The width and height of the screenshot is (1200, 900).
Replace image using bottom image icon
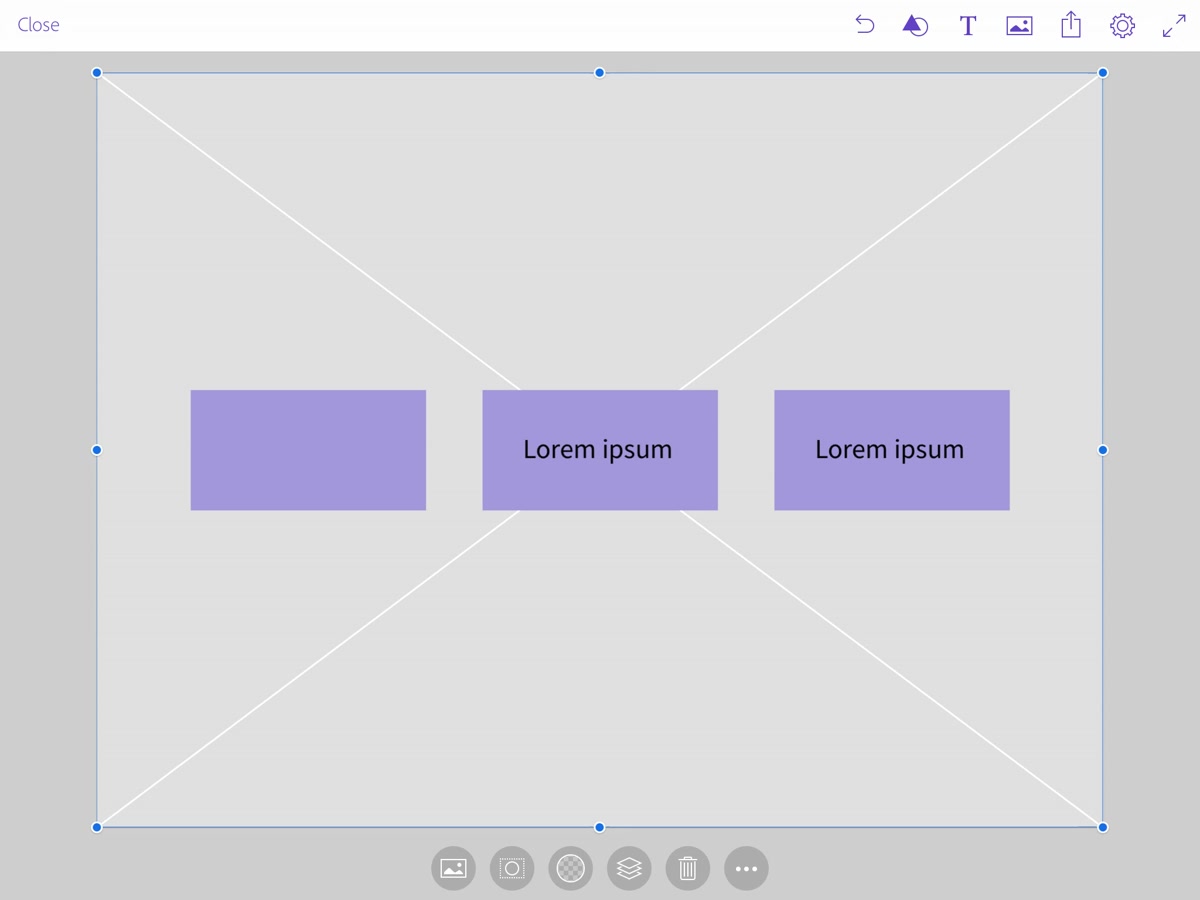453,869
